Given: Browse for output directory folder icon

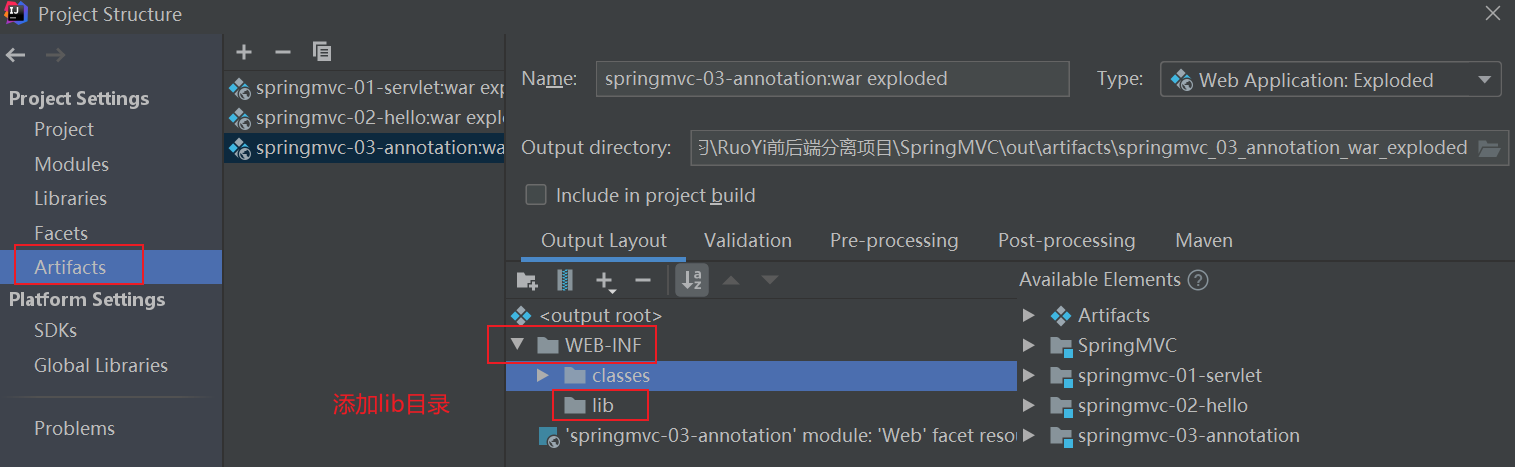Looking at the screenshot, I should click(1489, 148).
